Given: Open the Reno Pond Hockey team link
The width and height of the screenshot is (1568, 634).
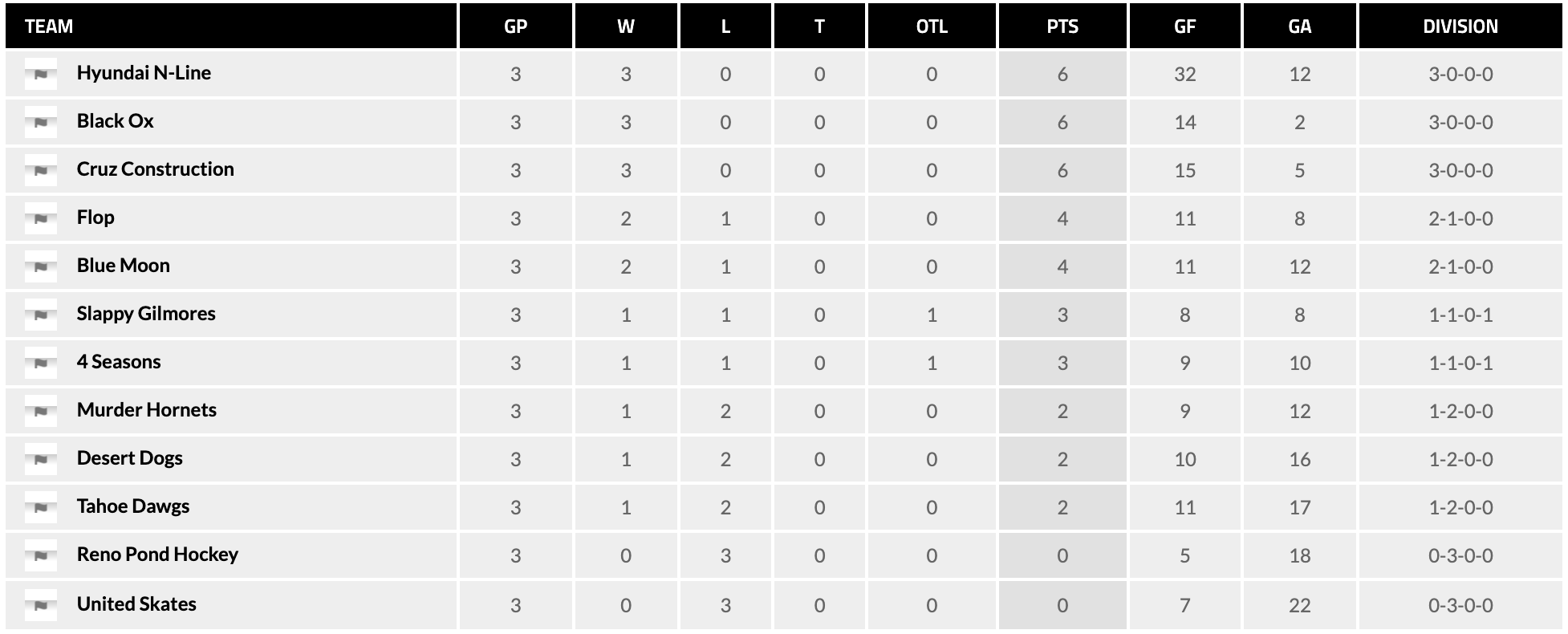Looking at the screenshot, I should 157,555.
